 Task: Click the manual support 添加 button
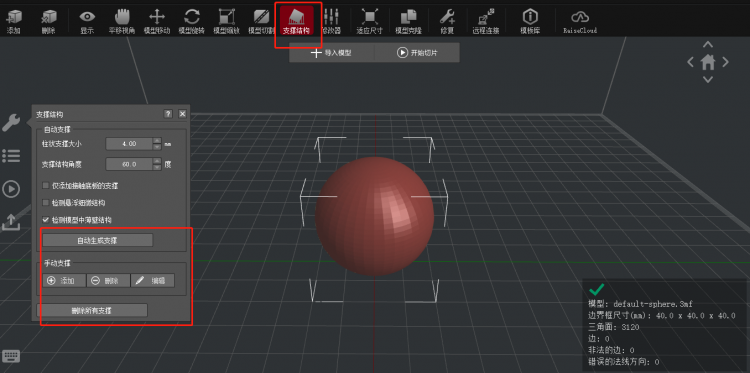[64, 281]
